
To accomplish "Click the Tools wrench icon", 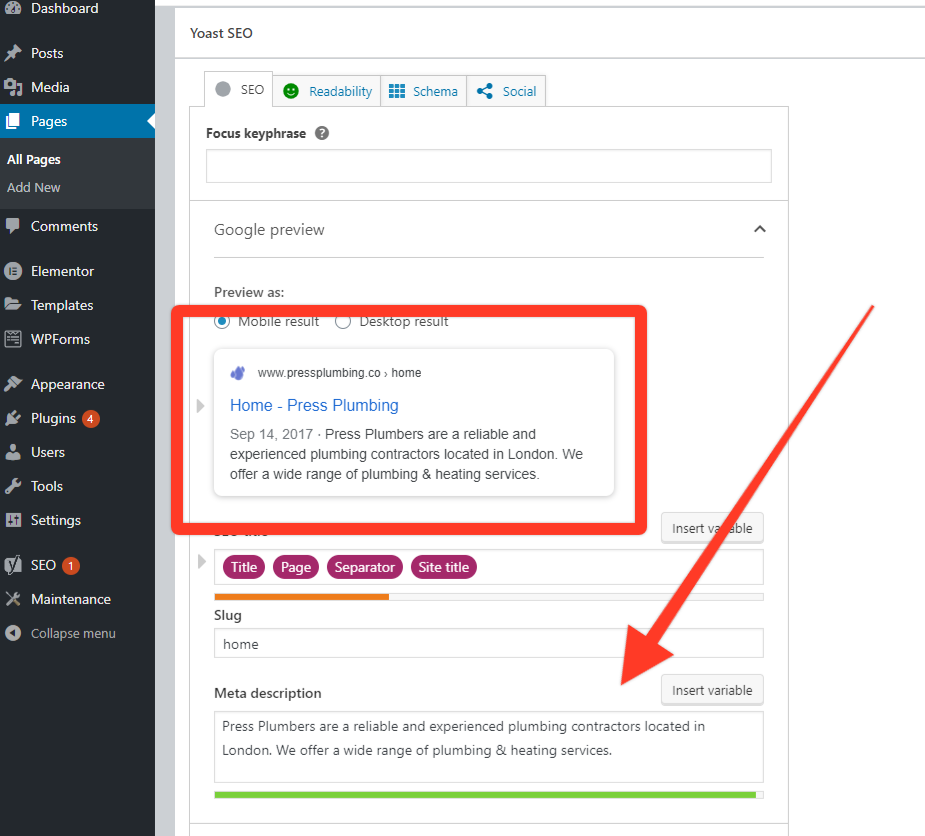I will coord(13,486).
